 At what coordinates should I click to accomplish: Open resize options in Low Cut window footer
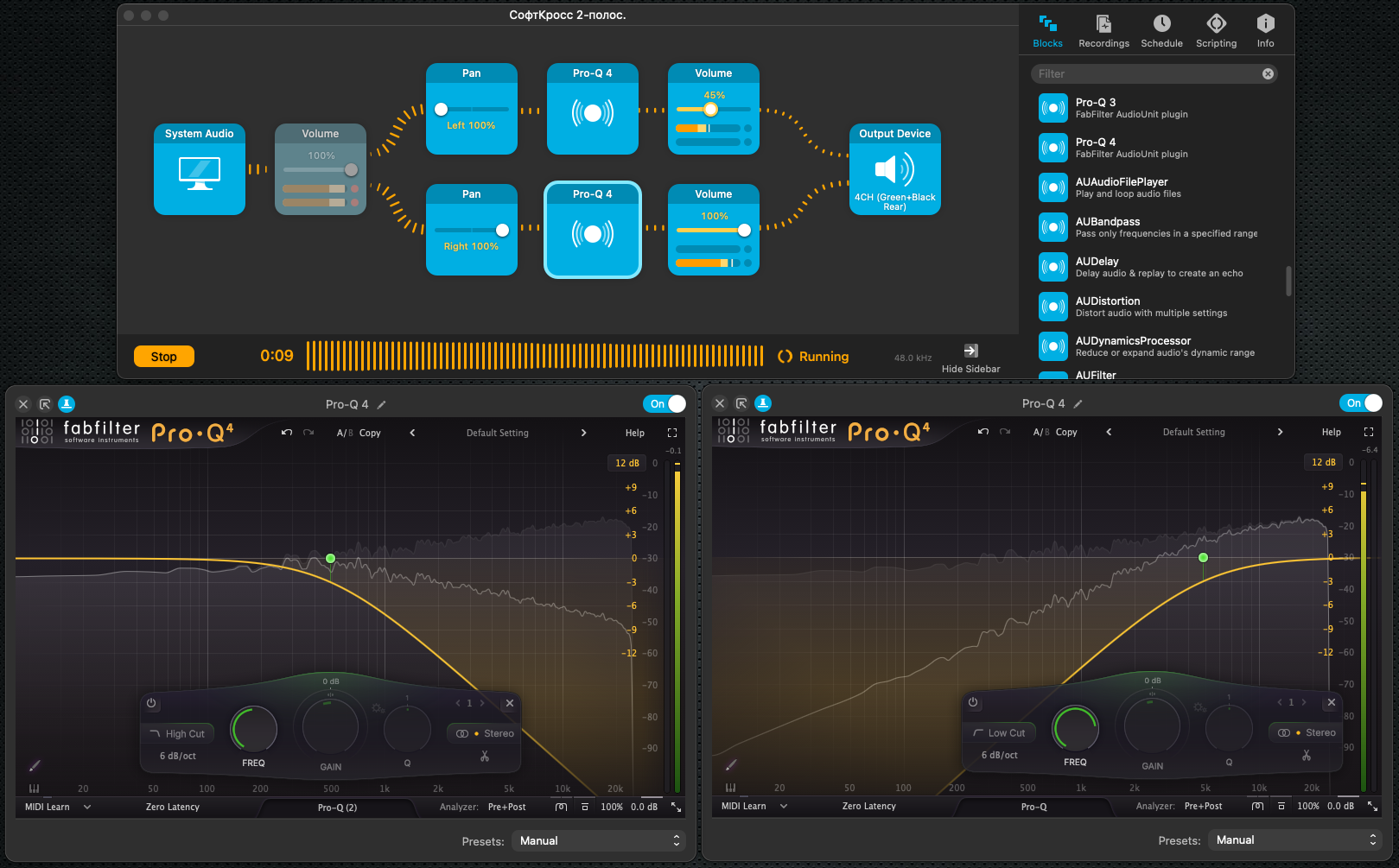pyautogui.click(x=1372, y=806)
